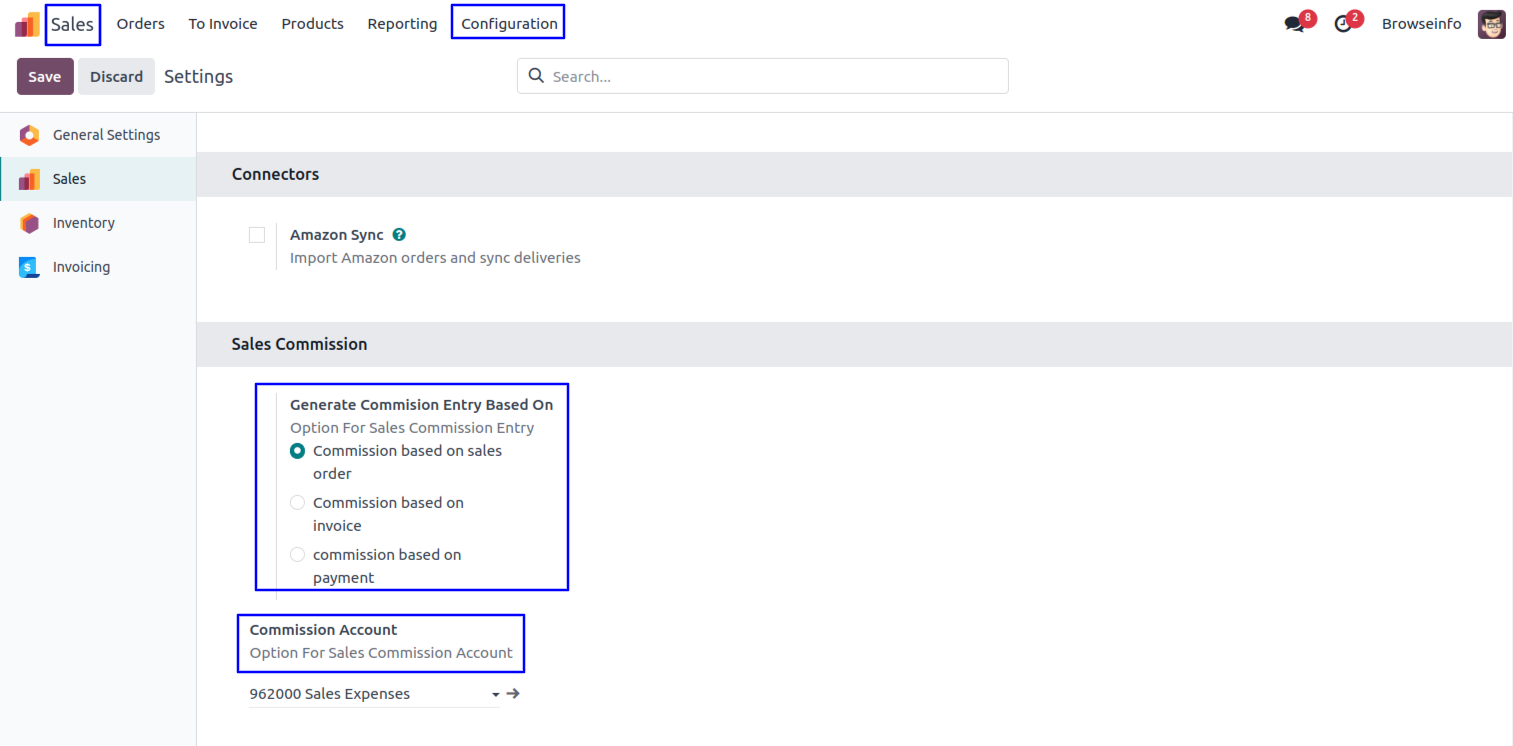Viewport: 1513px width, 746px height.
Task: Click the General Settings hexagon icon
Action: [29, 135]
